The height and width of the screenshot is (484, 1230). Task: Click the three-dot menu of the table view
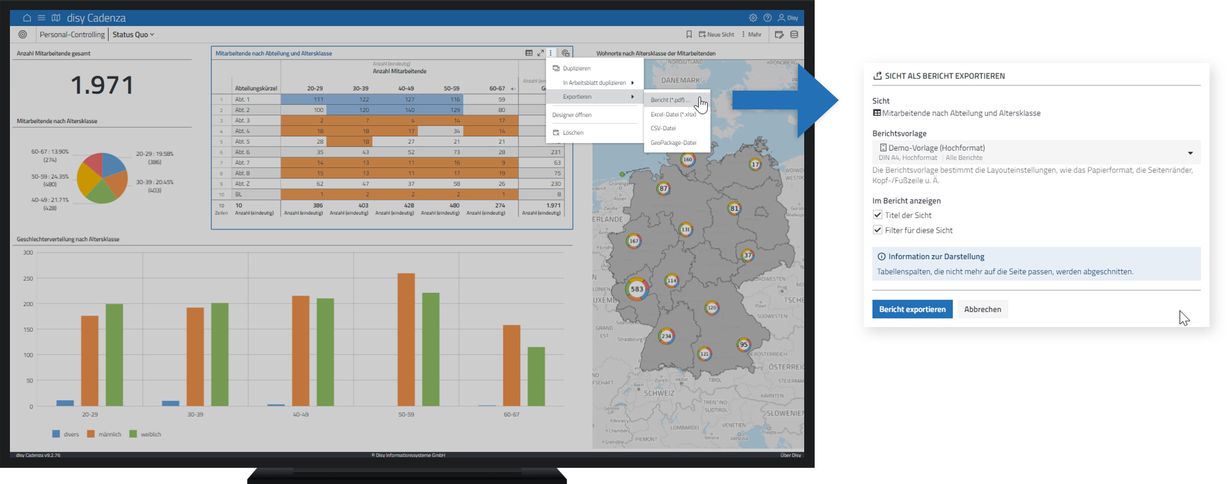(x=551, y=53)
